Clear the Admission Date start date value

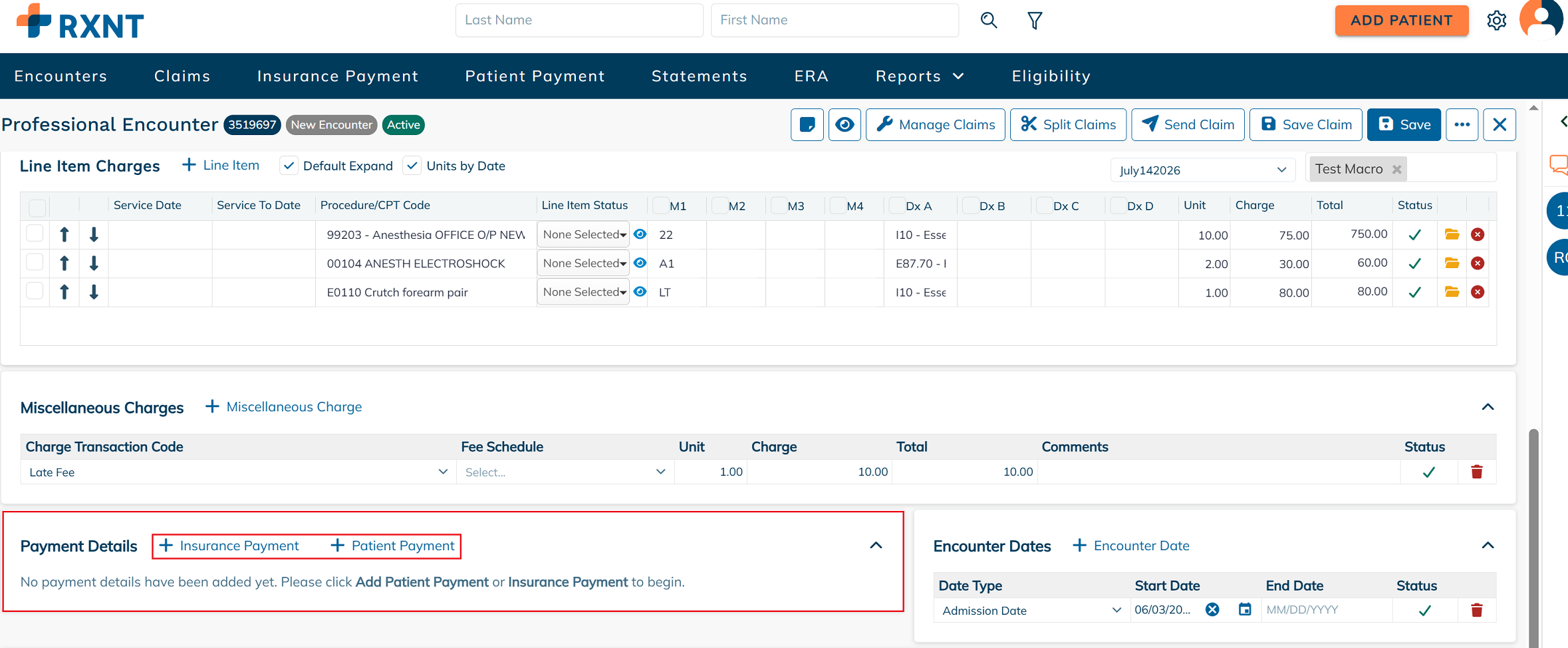click(1212, 609)
